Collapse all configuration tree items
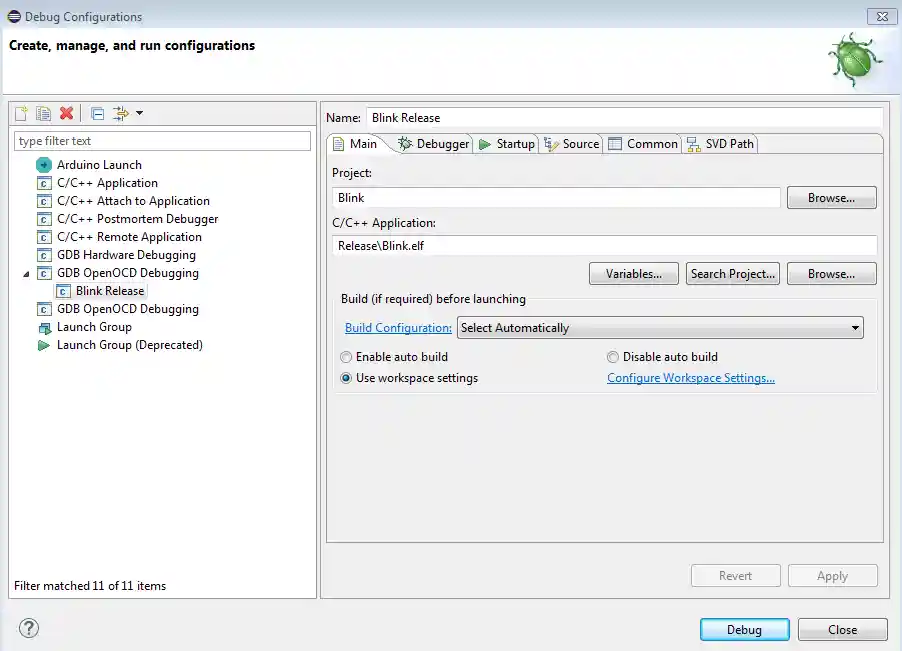Image resolution: width=902 pixels, height=651 pixels. [x=97, y=114]
